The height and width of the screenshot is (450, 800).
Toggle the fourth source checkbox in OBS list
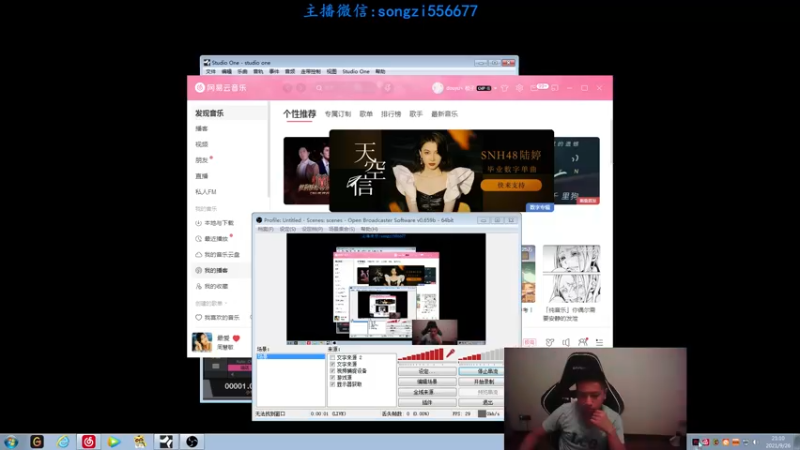(333, 378)
